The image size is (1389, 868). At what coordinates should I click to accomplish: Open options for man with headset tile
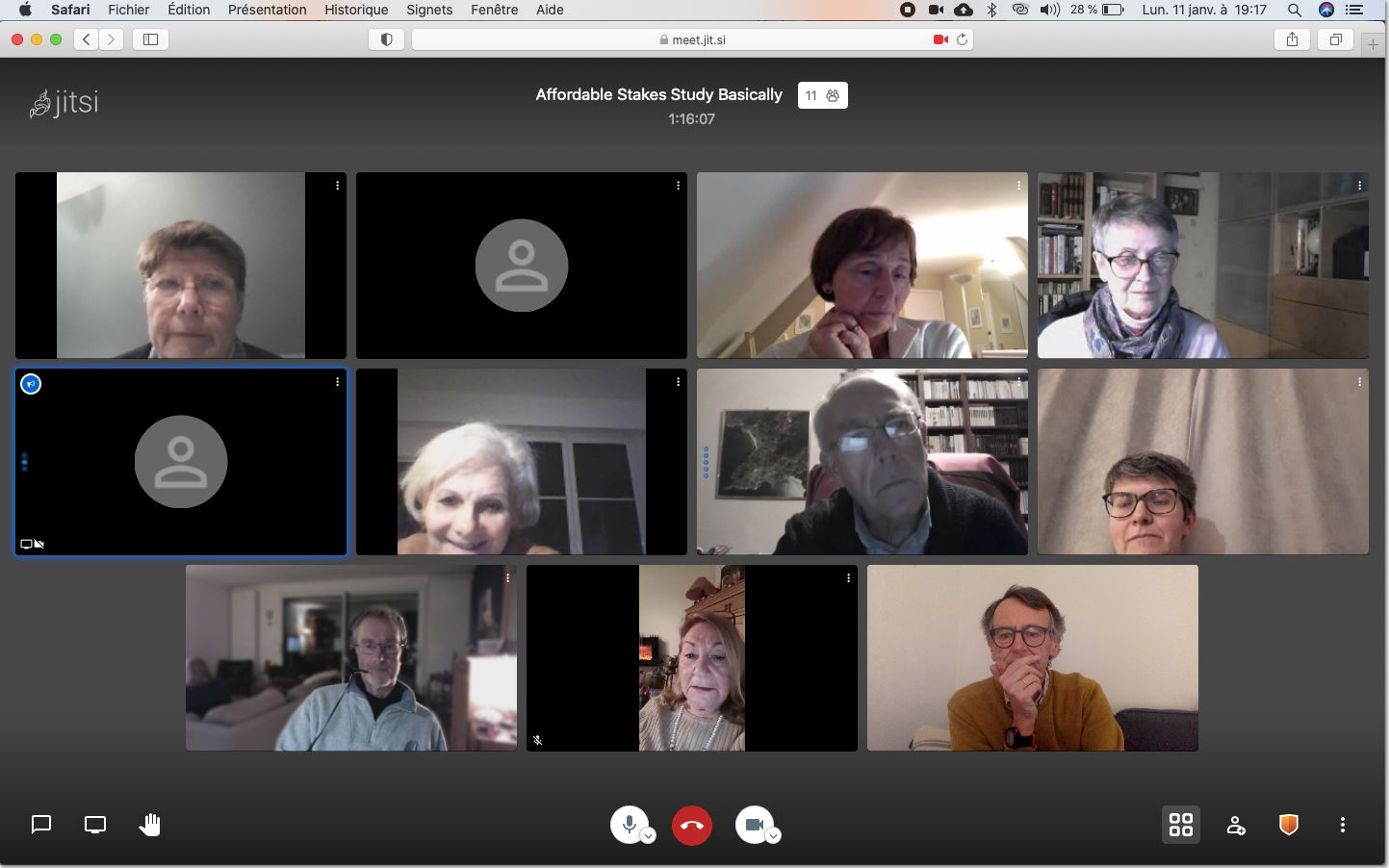tap(507, 578)
